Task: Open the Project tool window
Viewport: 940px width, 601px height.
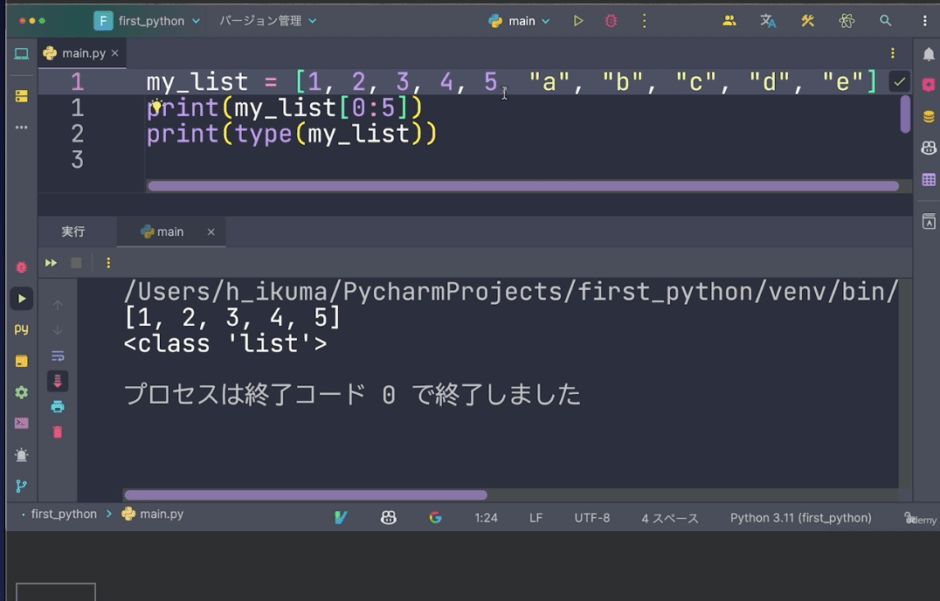Action: [22, 54]
